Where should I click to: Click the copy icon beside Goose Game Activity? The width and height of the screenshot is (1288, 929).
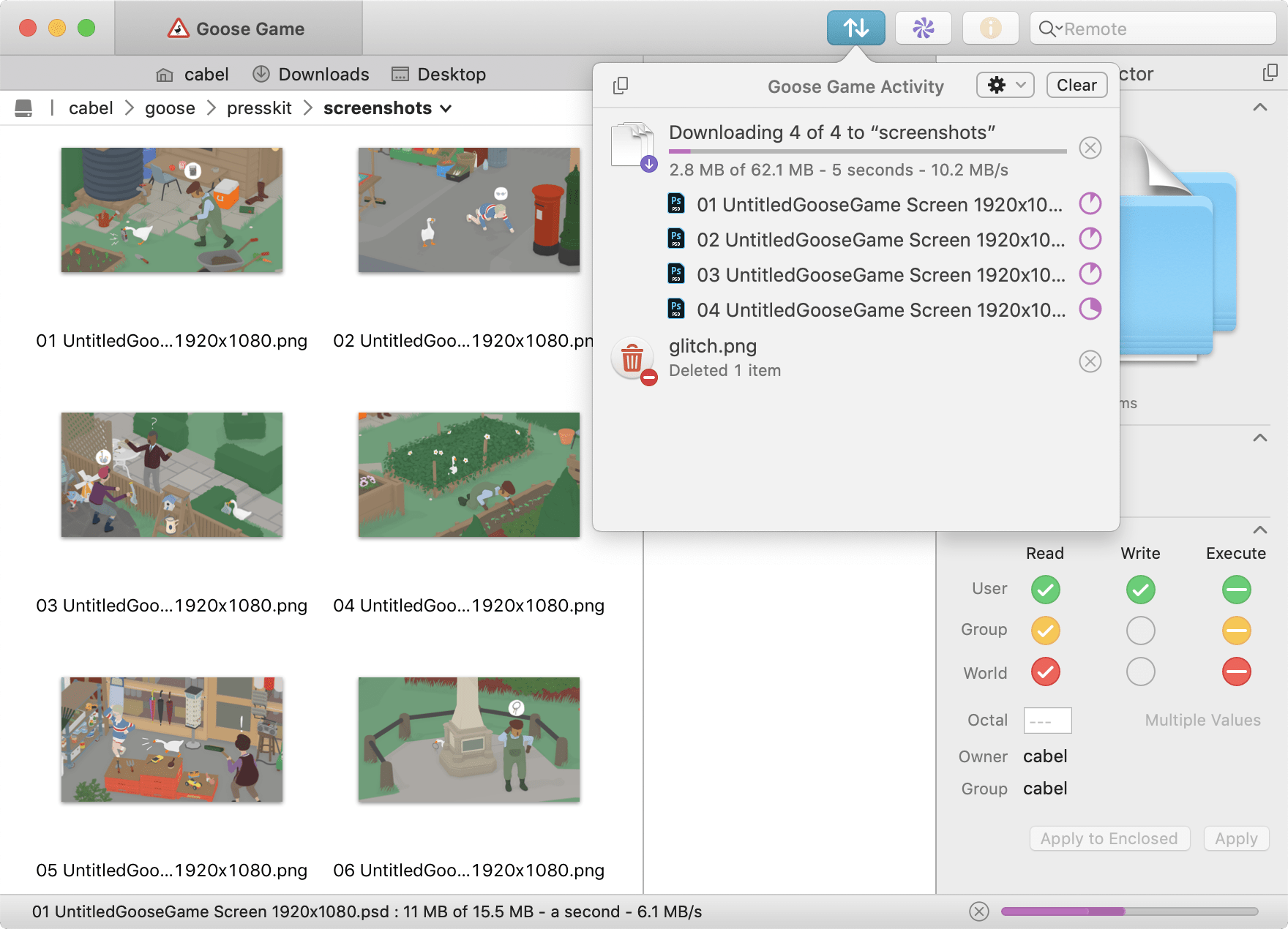point(621,86)
